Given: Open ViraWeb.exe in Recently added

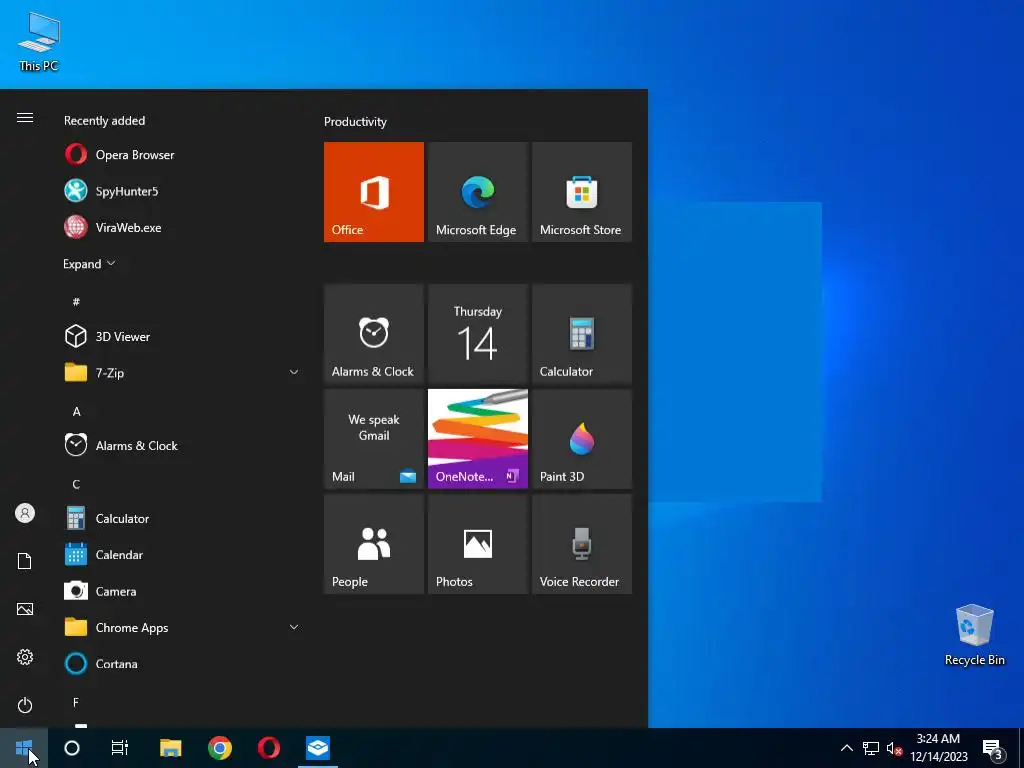Looking at the screenshot, I should pyautogui.click(x=180, y=228).
